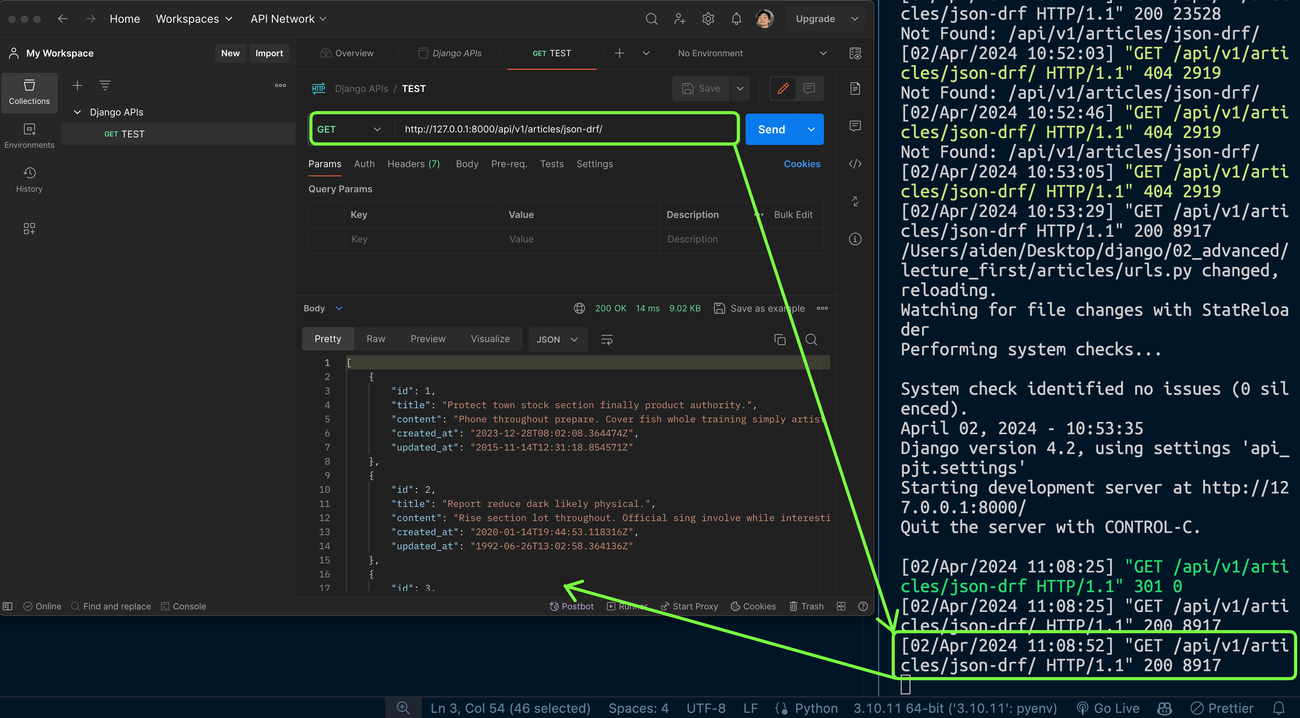Toggle Postman two-pane layout icon in footer
This screenshot has width=1300, height=718.
click(841, 606)
